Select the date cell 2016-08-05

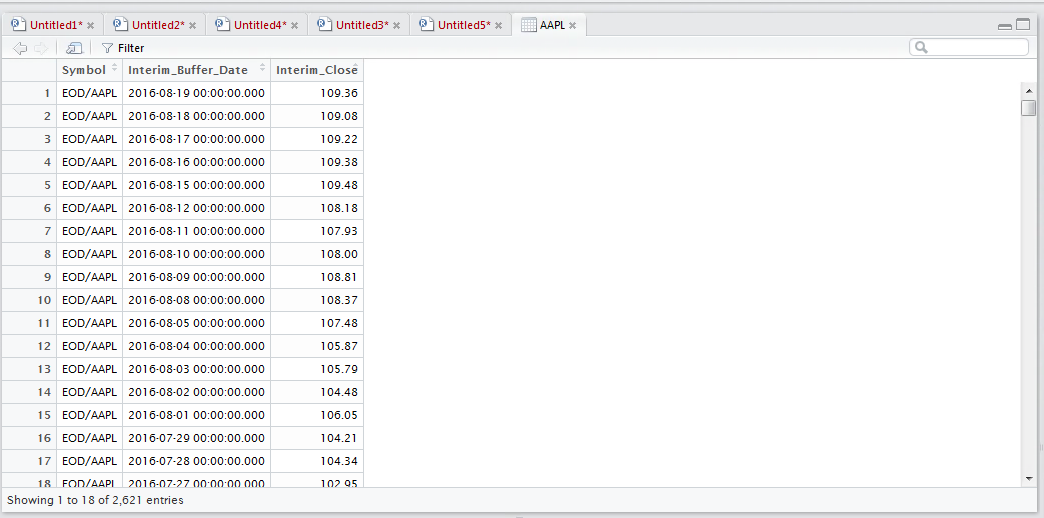pyautogui.click(x=196, y=323)
